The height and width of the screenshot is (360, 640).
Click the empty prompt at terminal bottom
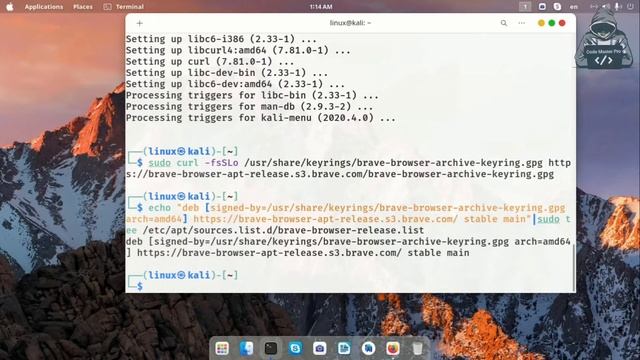pyautogui.click(x=140, y=286)
